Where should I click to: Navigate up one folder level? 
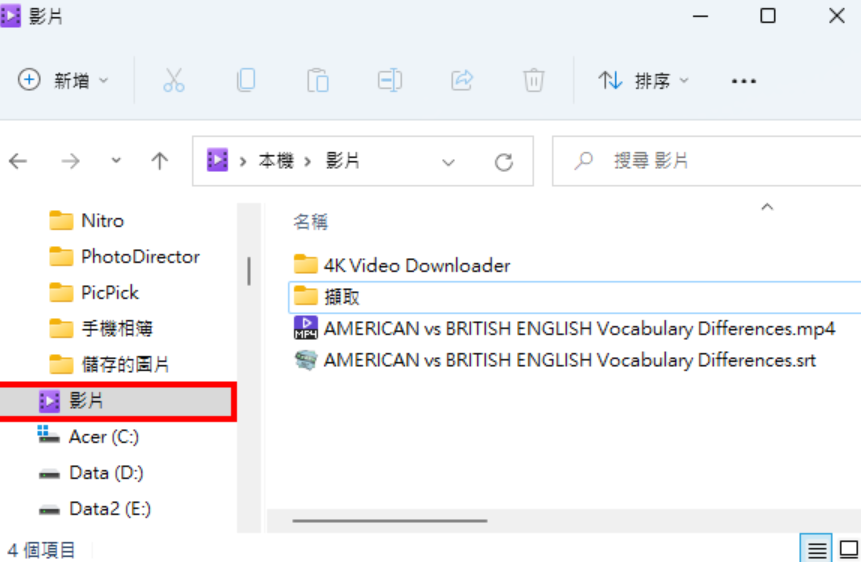pos(160,161)
